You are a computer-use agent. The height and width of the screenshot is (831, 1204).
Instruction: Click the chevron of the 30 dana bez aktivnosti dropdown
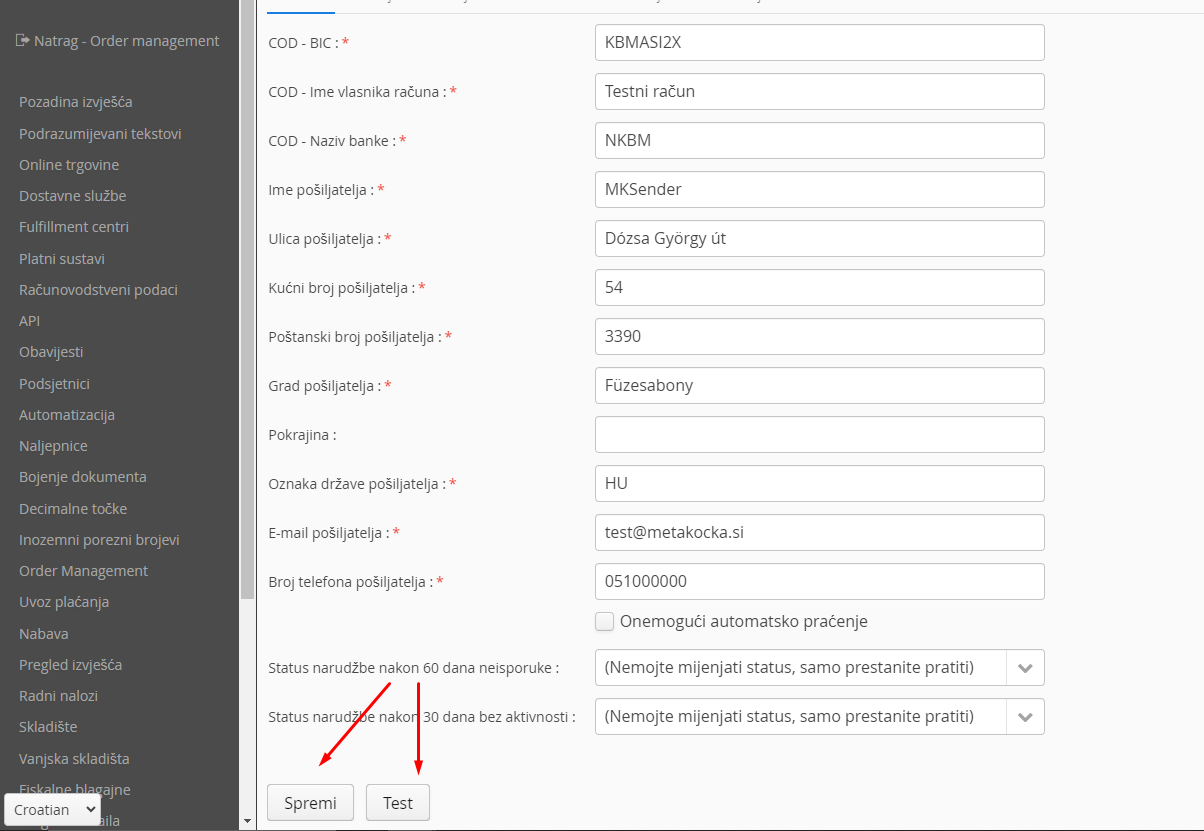click(x=1025, y=716)
